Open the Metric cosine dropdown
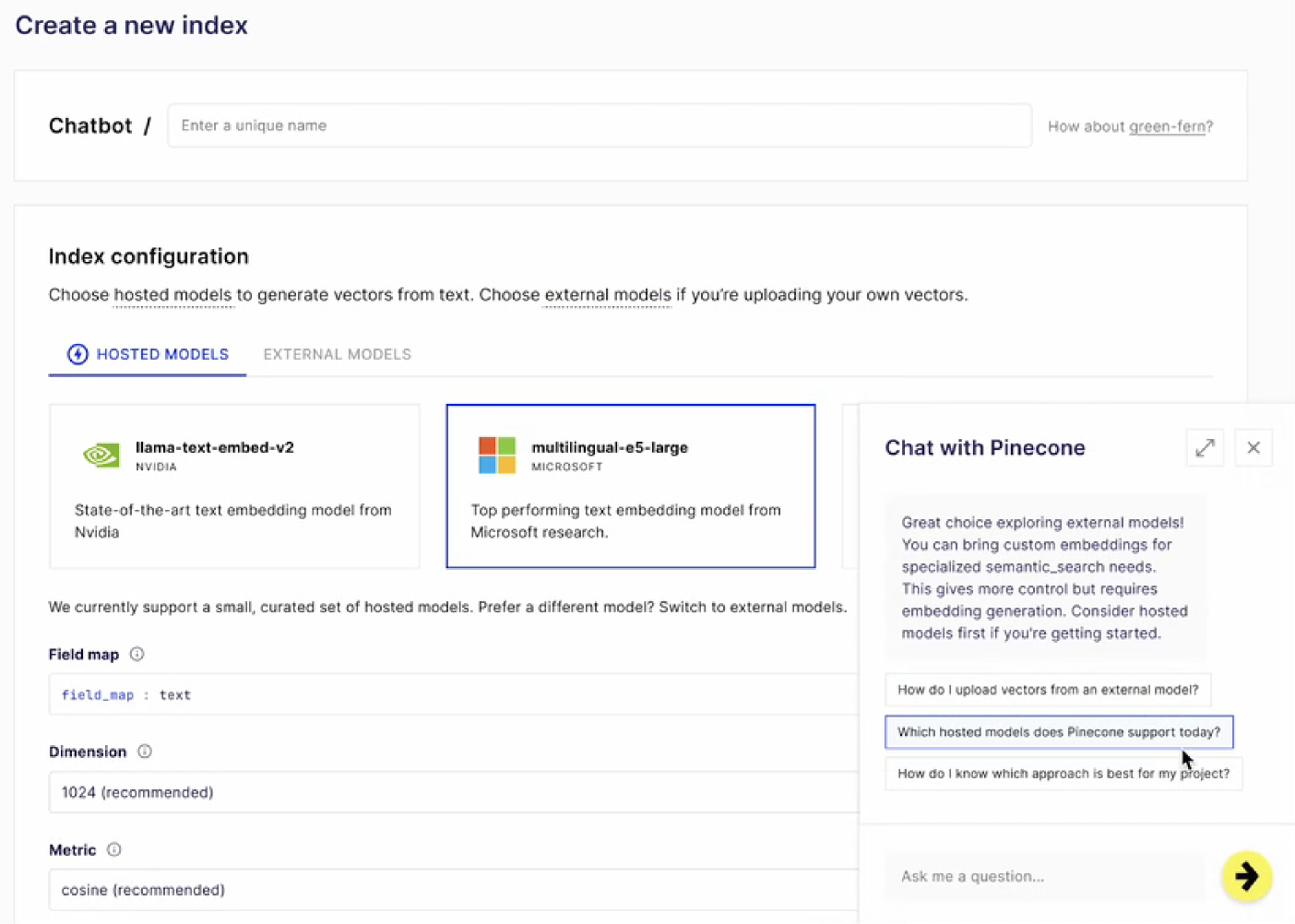This screenshot has height=924, width=1295. [x=454, y=890]
